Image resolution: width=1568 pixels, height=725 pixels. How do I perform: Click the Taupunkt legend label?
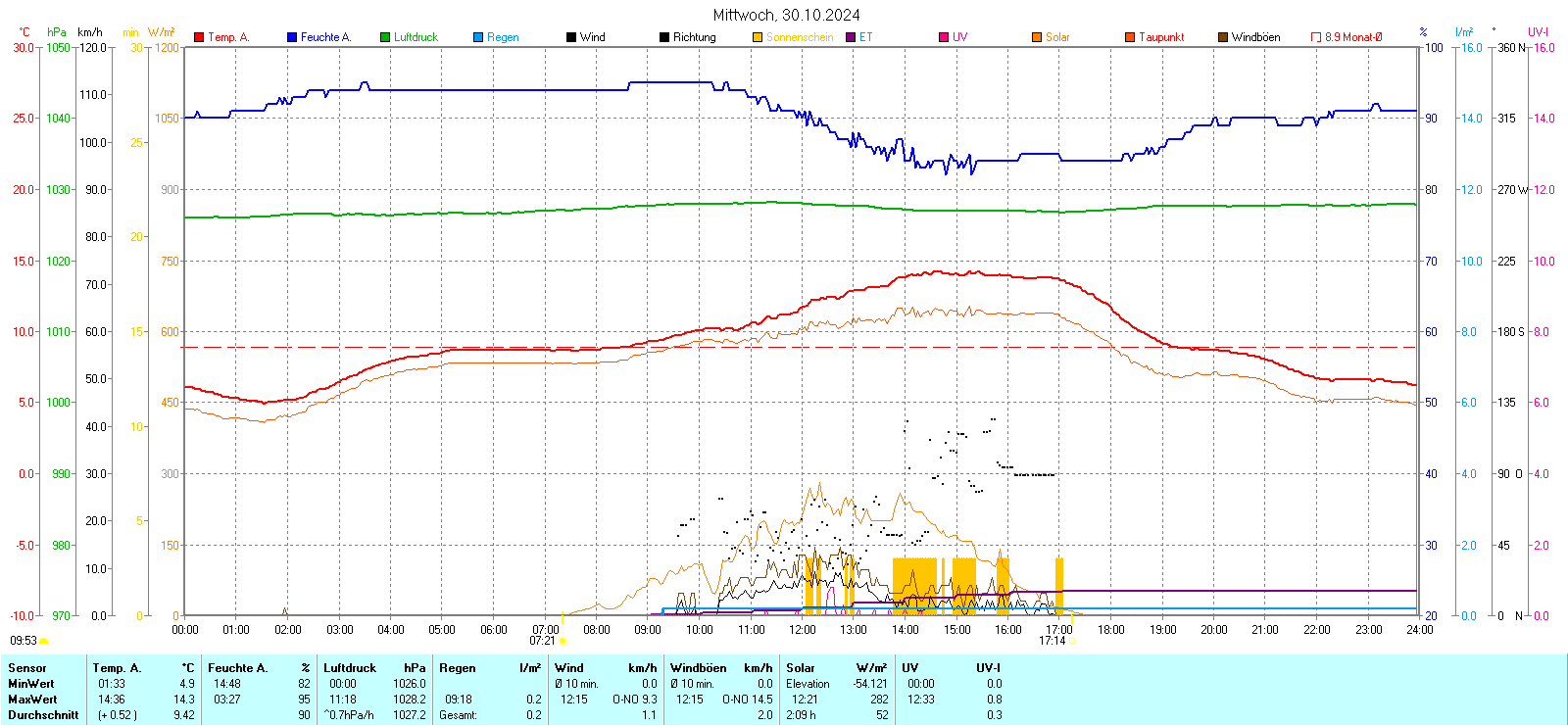click(1161, 37)
